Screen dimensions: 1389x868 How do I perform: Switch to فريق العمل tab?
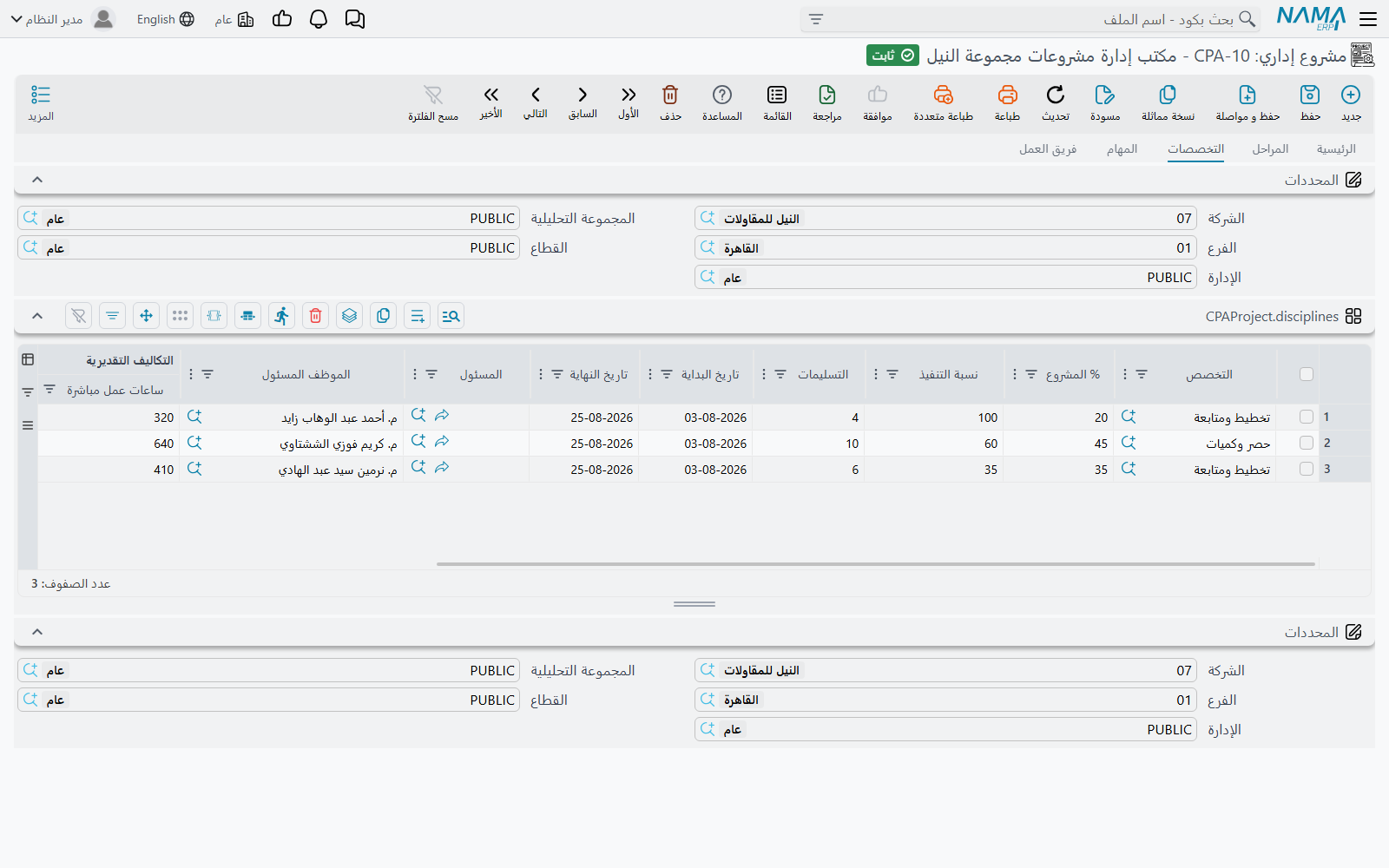1048,149
